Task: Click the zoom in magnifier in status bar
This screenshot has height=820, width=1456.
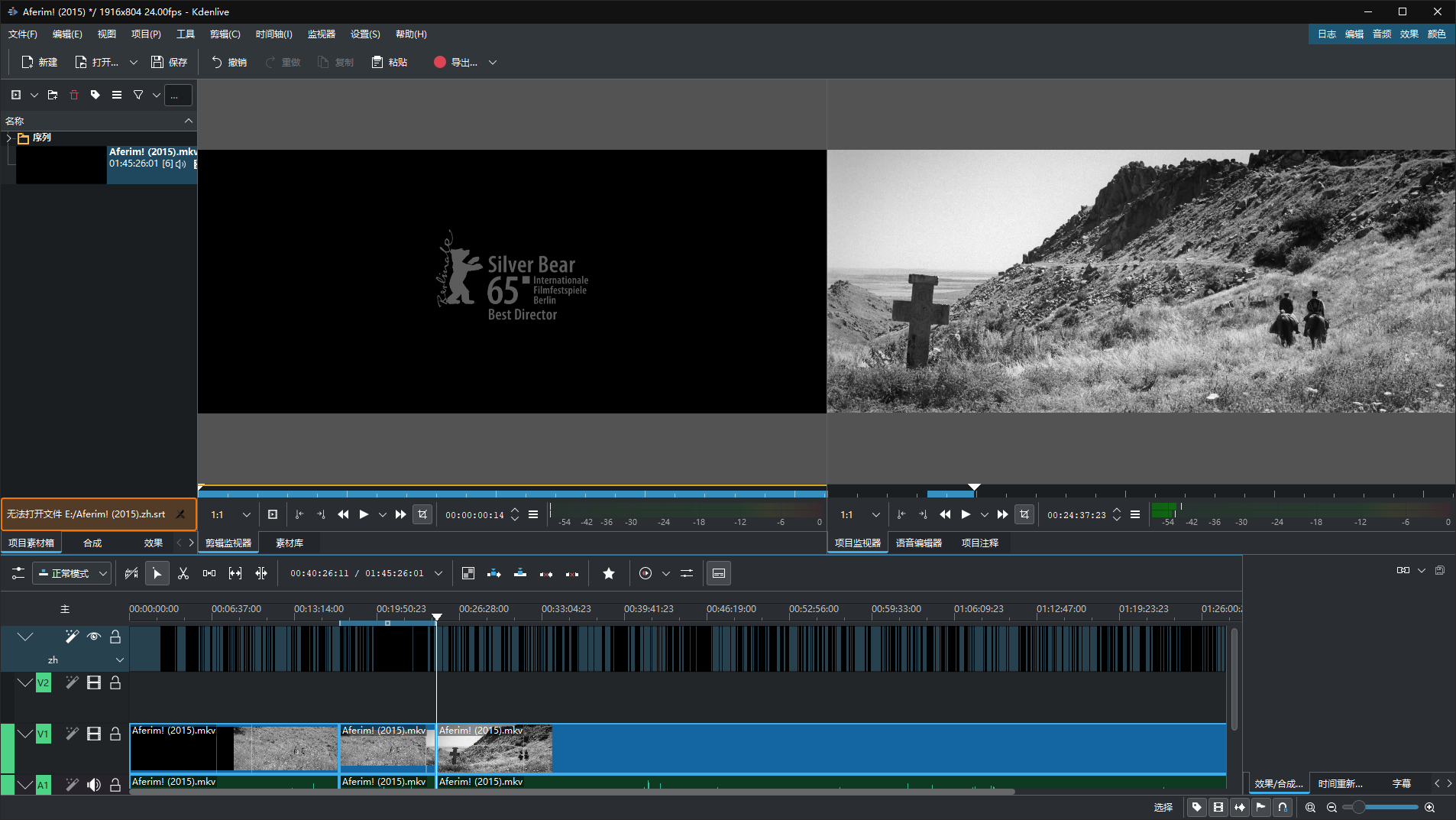Action: (1429, 807)
